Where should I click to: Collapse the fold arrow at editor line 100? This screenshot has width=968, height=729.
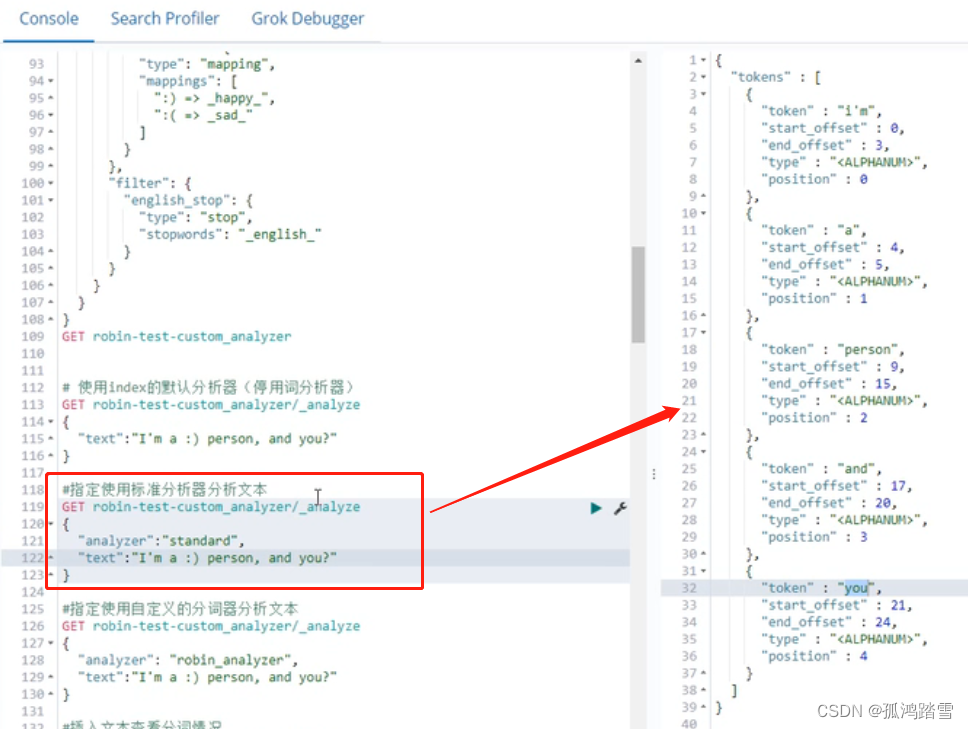coord(51,183)
